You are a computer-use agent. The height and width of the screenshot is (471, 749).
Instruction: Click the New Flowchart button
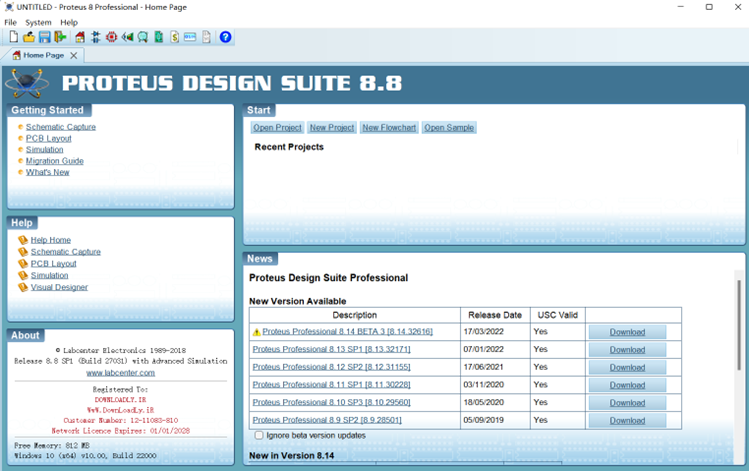(x=389, y=128)
